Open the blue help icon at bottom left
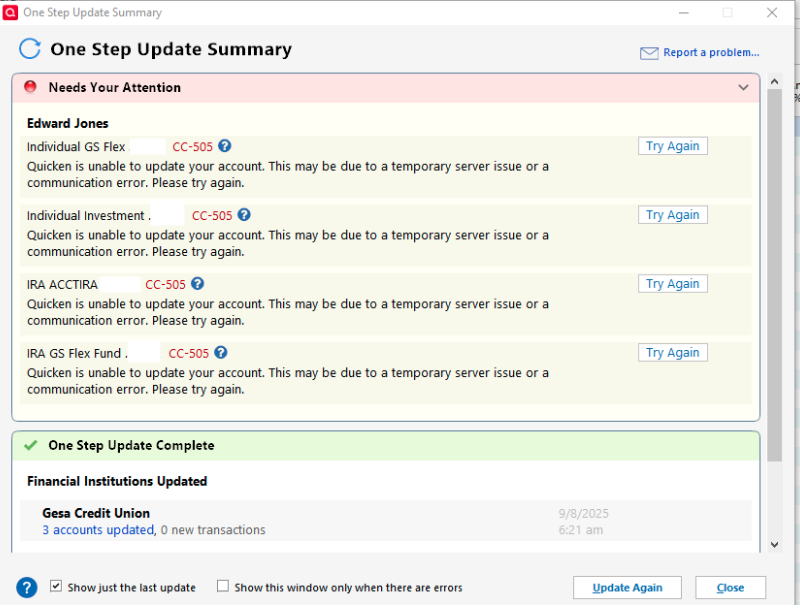The height and width of the screenshot is (609, 800). click(x=27, y=588)
